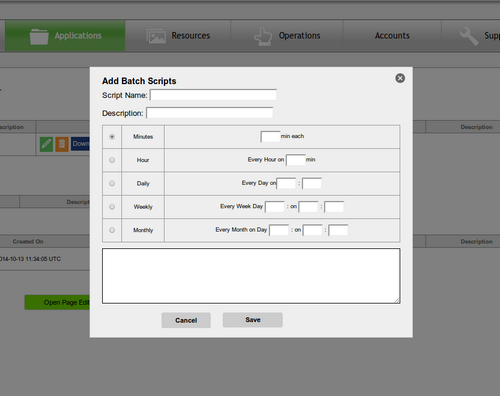The image size is (500, 396).
Task: Click the monthly hour input box
Action: click(x=312, y=230)
